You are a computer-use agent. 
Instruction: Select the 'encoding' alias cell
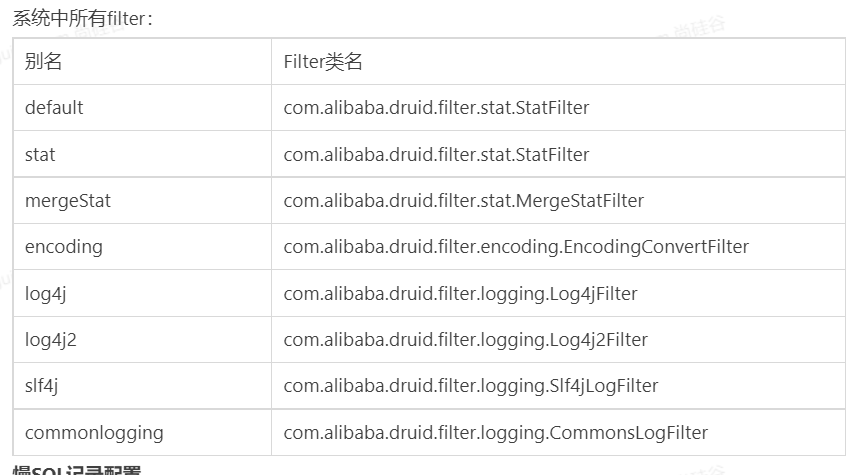click(142, 247)
